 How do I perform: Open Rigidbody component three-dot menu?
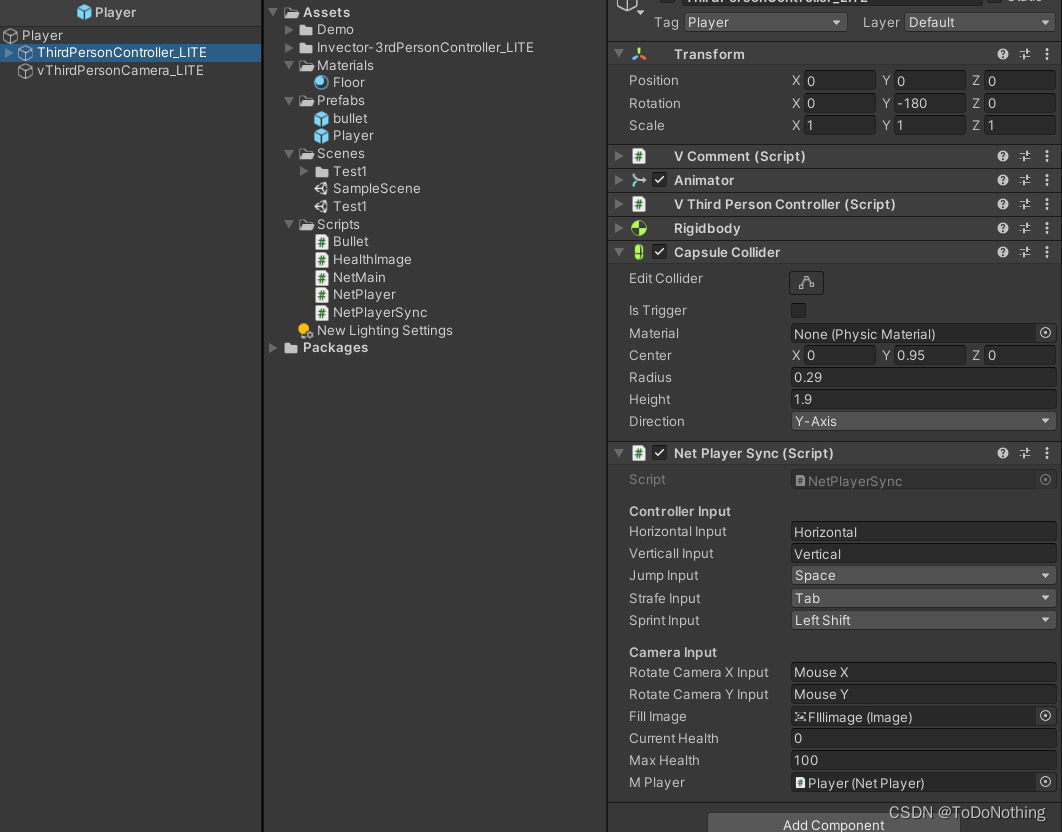(x=1047, y=228)
